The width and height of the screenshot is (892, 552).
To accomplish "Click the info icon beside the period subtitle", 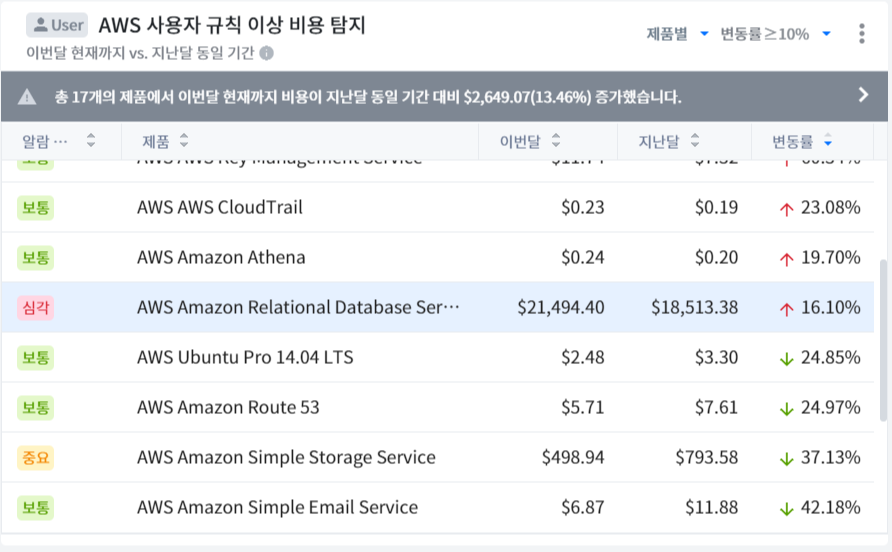I will tap(267, 53).
